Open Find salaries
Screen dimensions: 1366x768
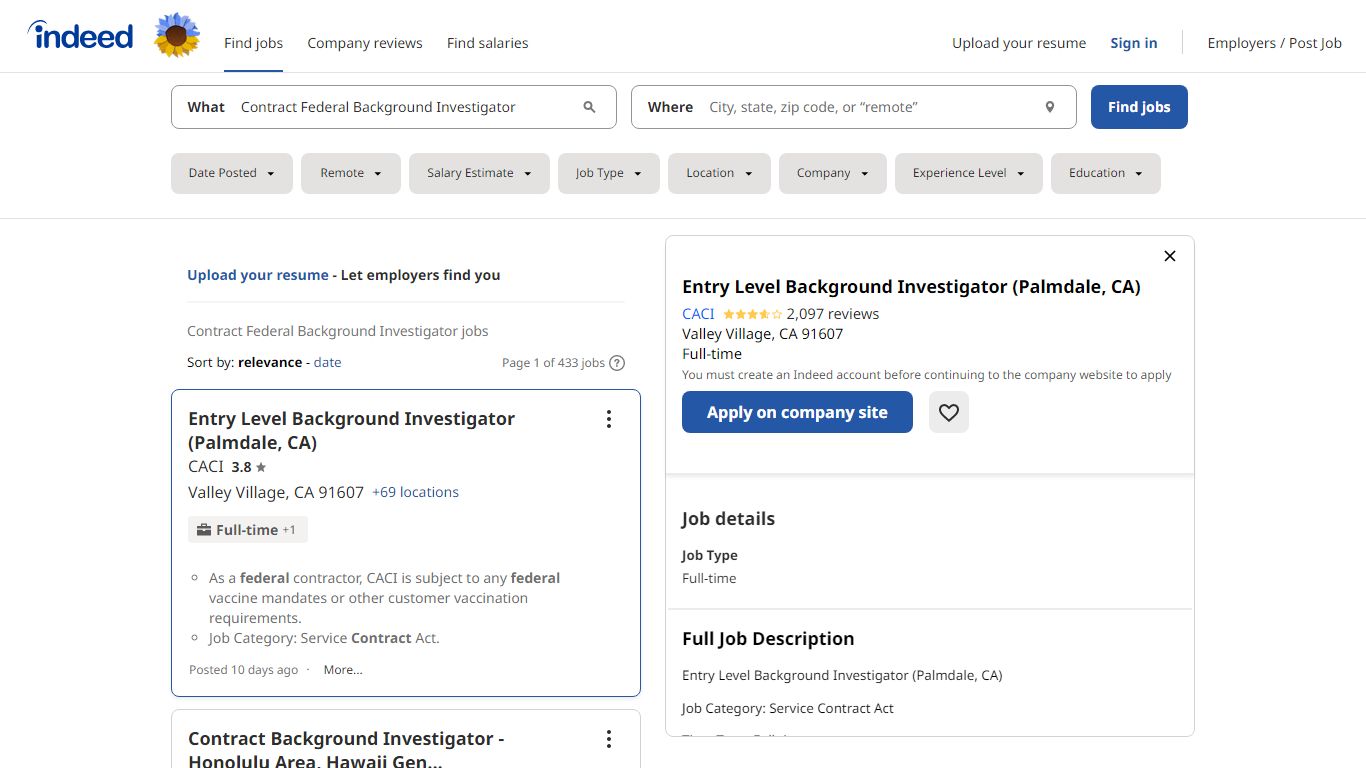[487, 43]
